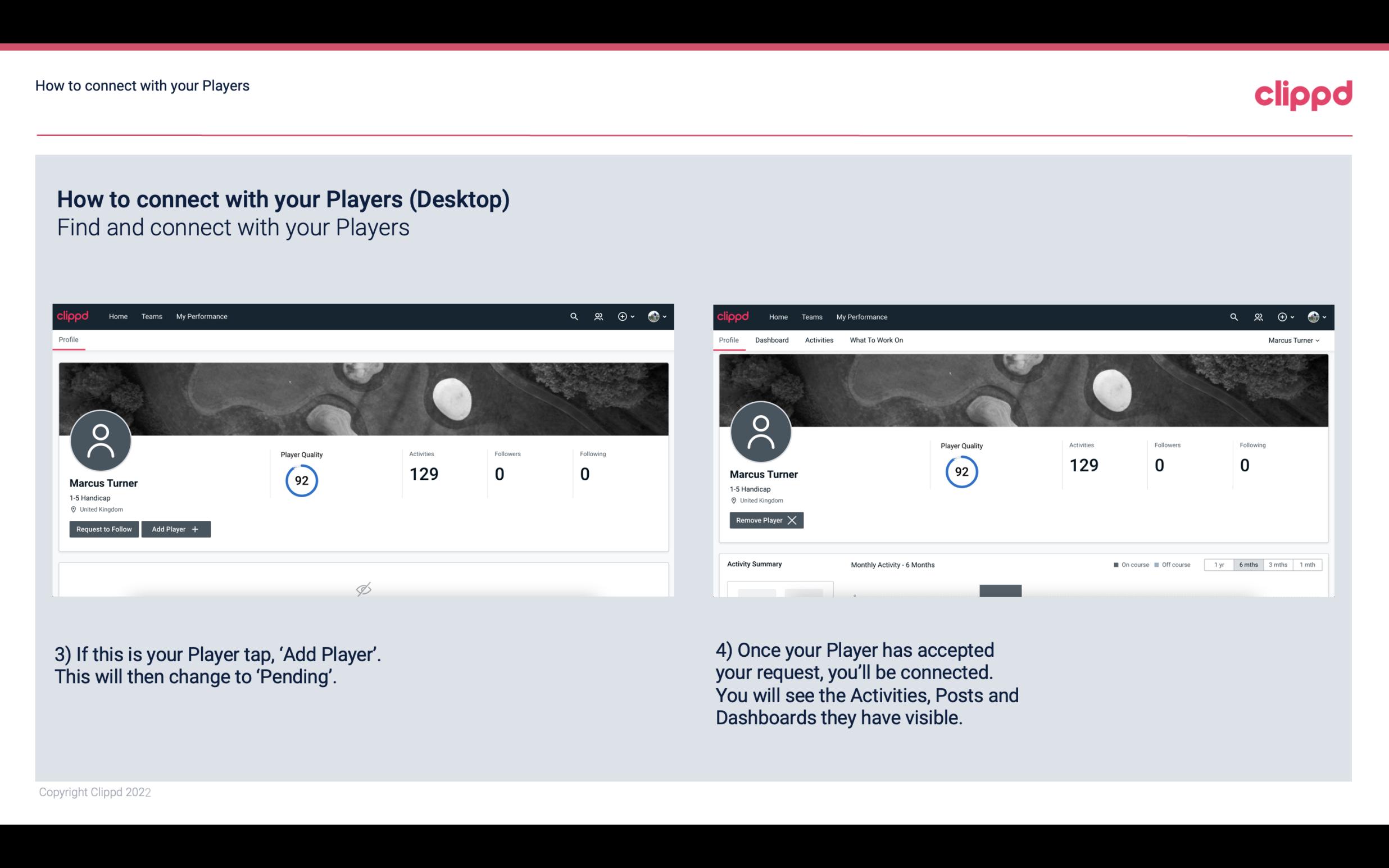Click the Activities tab in right panel
This screenshot has height=868, width=1389.
point(819,340)
